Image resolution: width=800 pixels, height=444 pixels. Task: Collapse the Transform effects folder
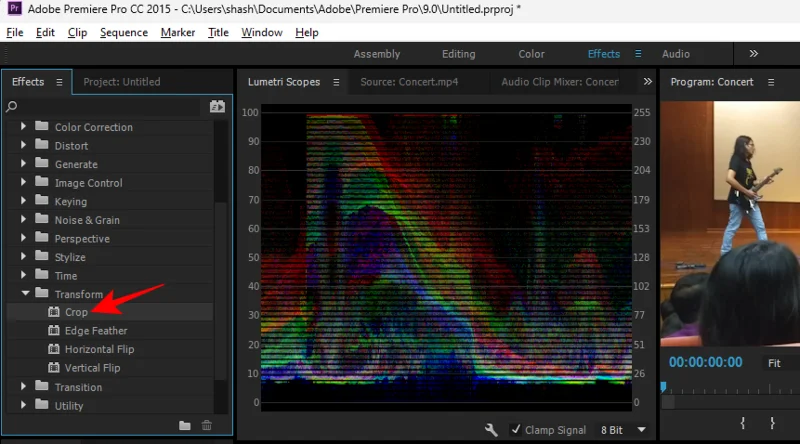point(25,294)
